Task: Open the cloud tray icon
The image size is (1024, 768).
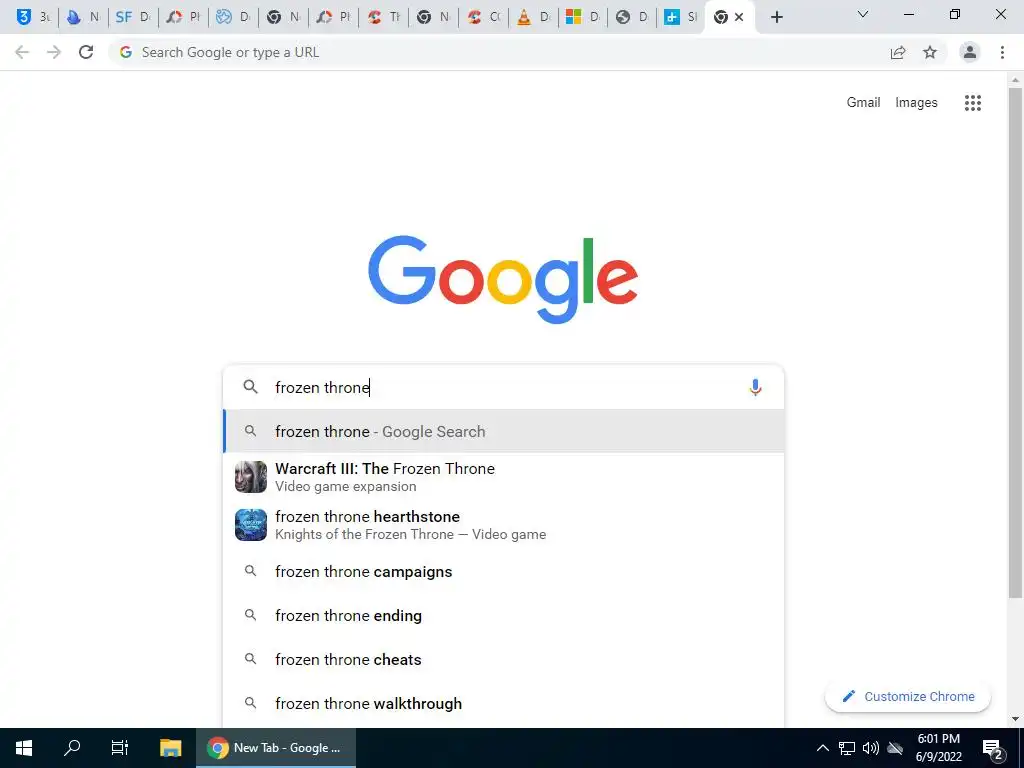Action: pyautogui.click(x=895, y=748)
